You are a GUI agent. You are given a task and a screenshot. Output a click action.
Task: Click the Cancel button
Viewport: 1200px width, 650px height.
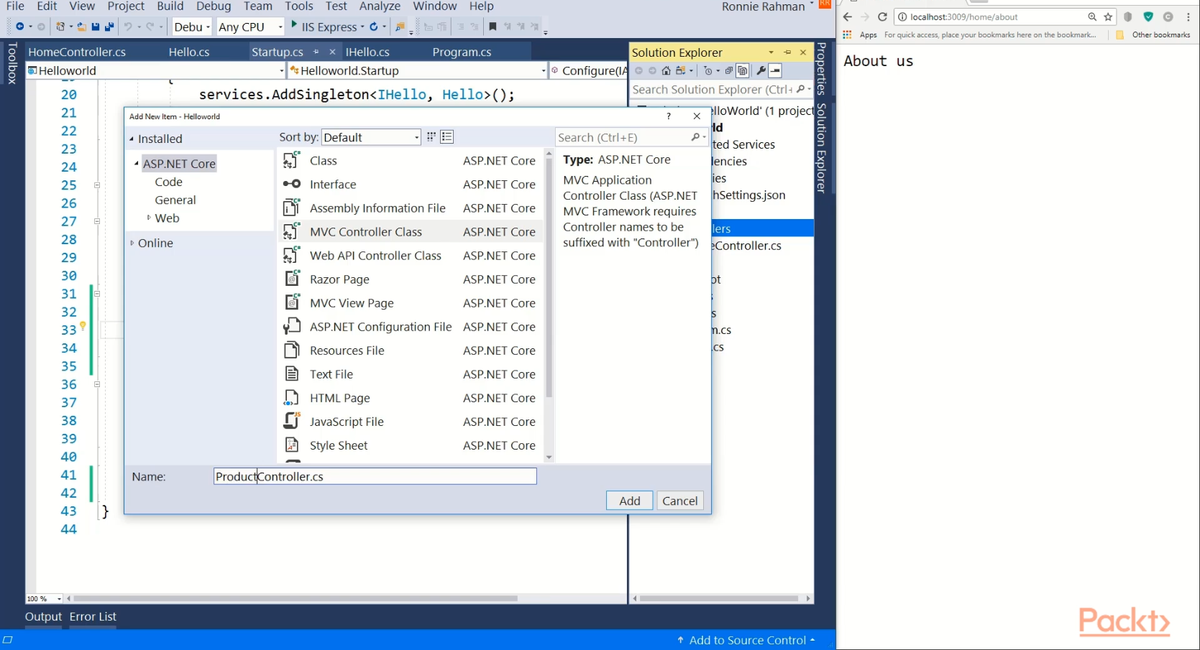point(680,501)
